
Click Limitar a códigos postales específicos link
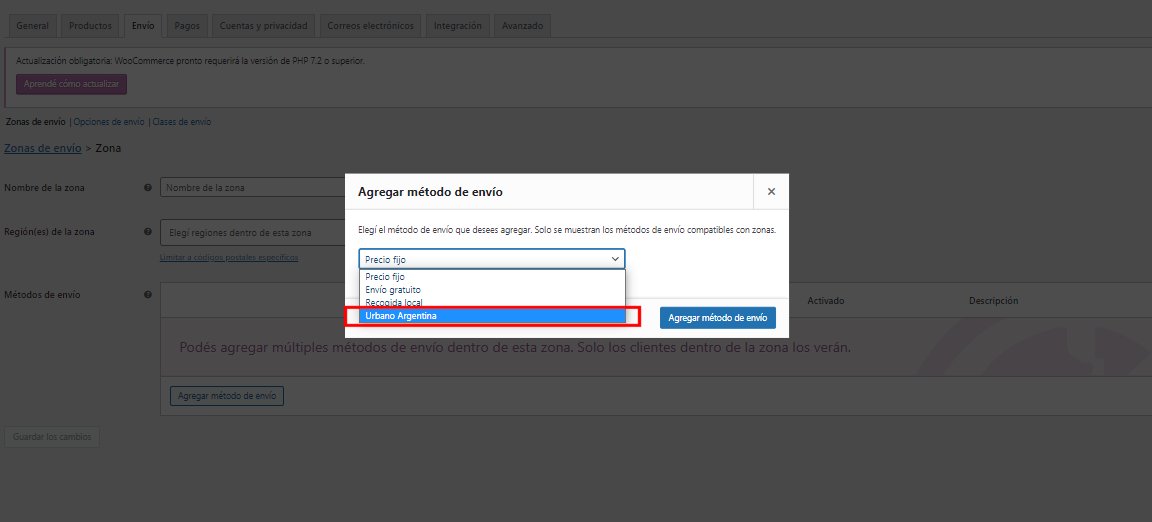coord(229,257)
